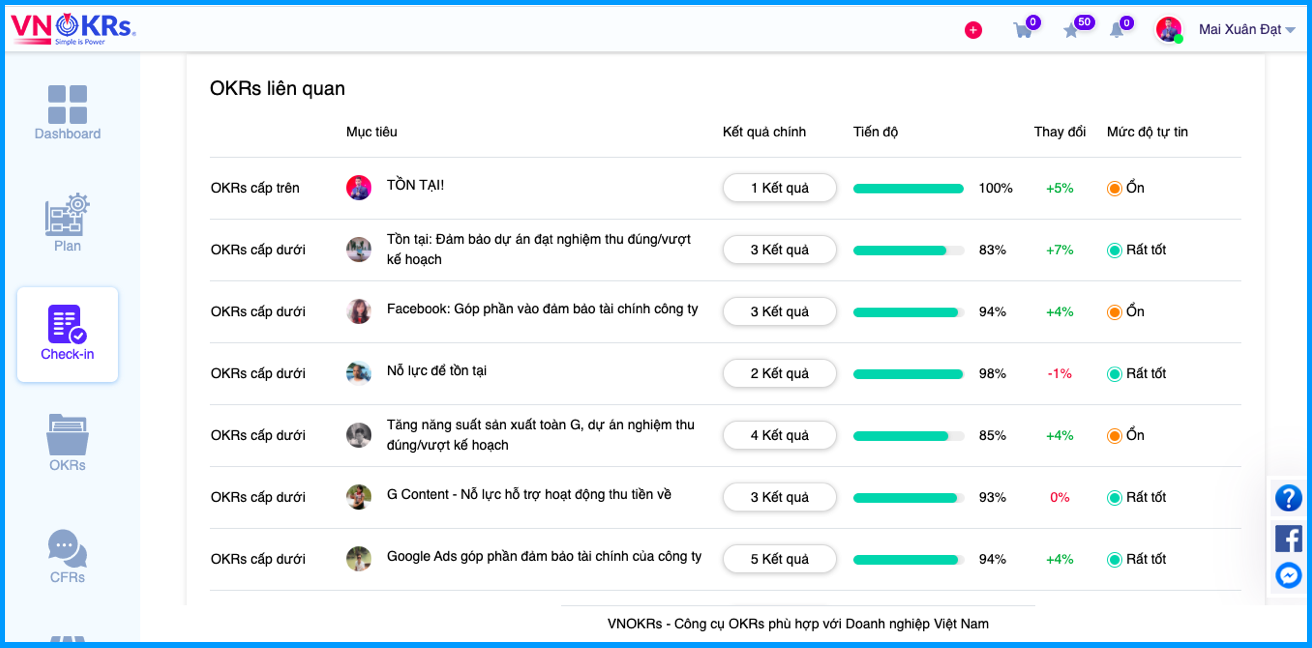1312x648 pixels.
Task: Click the objective 'Nỗ lực để tồn tại'
Action: click(437, 371)
